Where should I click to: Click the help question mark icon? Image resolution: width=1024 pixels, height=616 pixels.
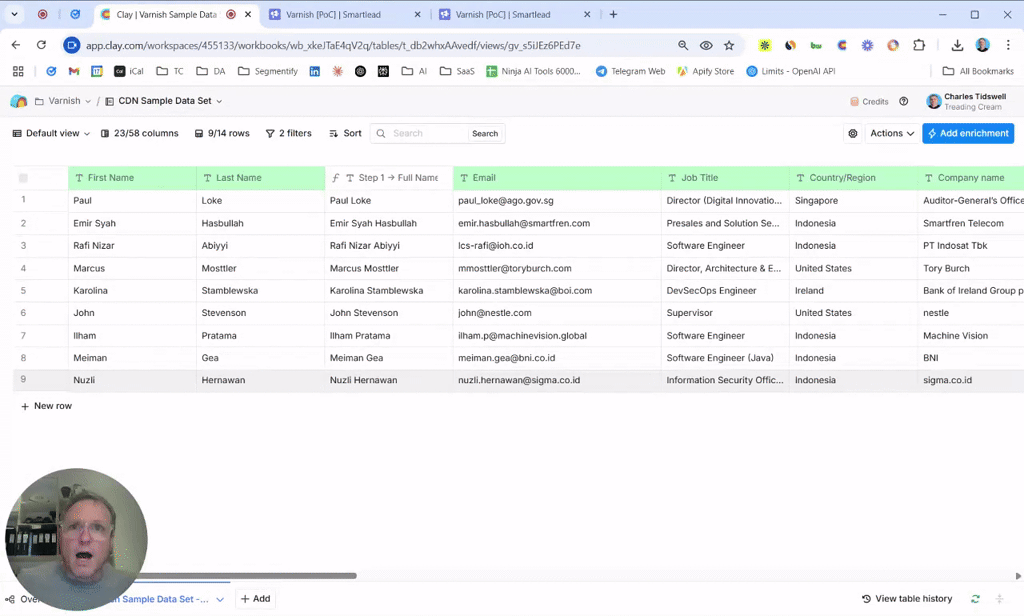coord(904,101)
